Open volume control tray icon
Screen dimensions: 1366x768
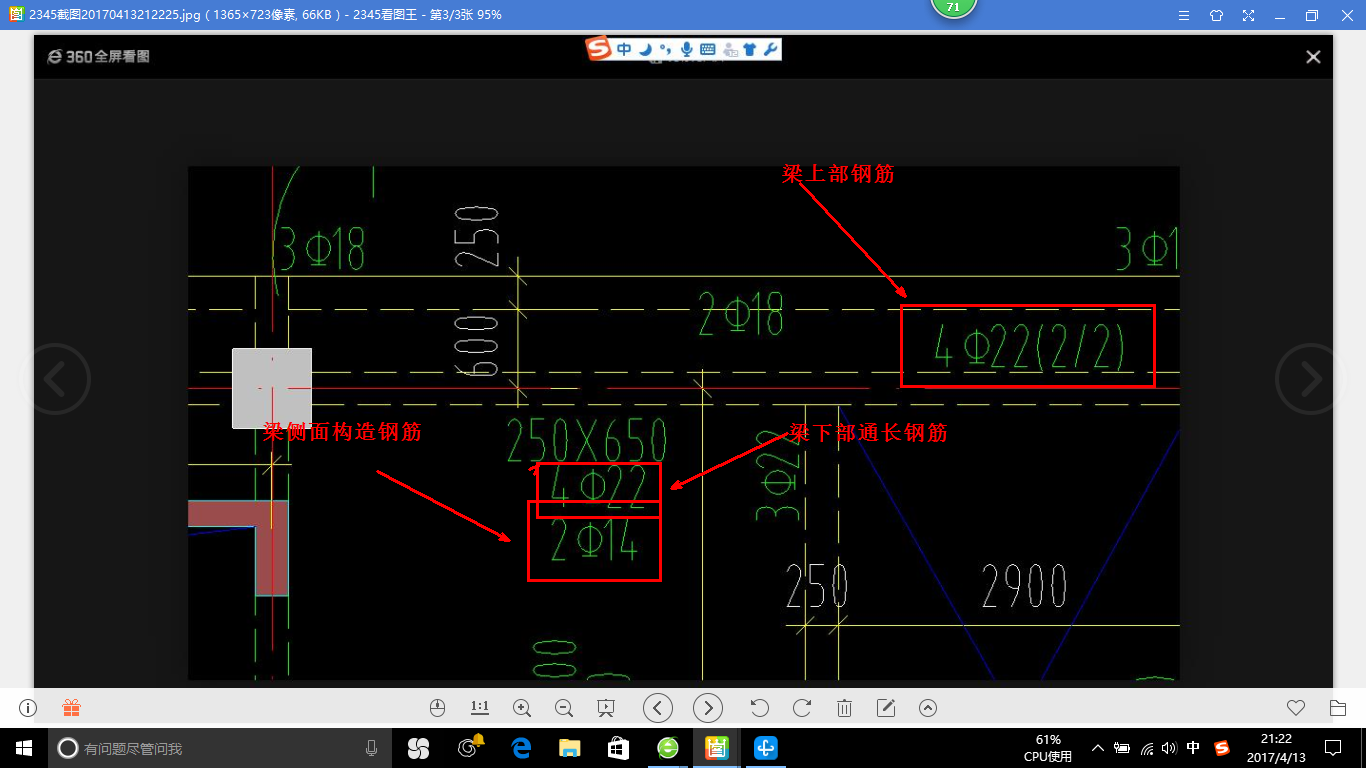(x=1170, y=748)
